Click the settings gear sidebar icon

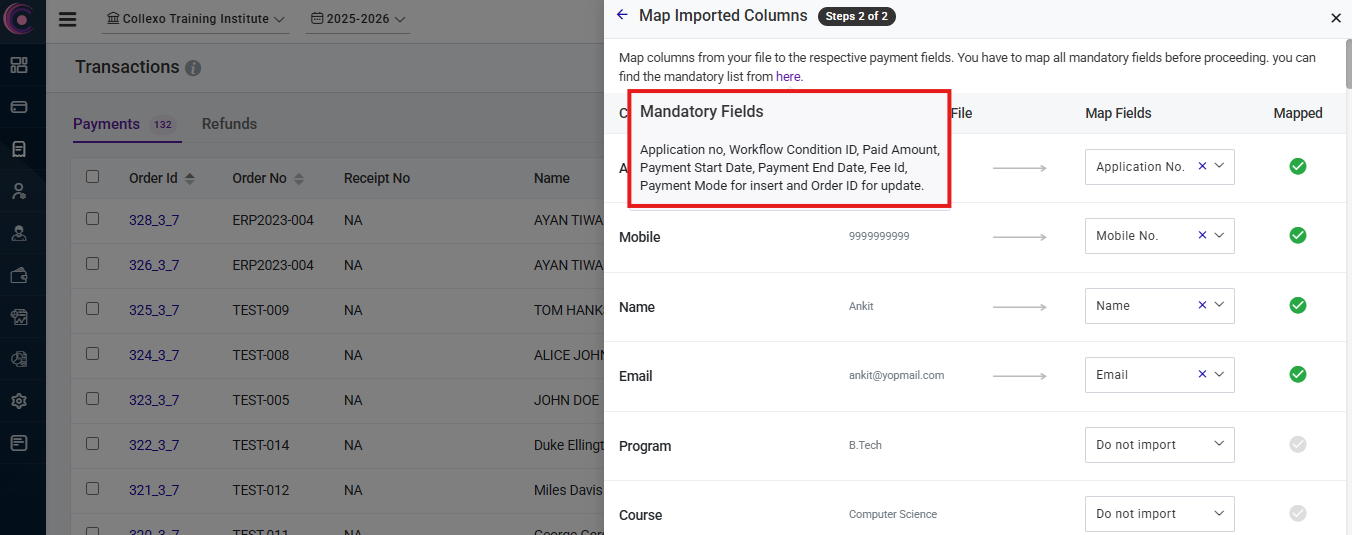(x=19, y=401)
